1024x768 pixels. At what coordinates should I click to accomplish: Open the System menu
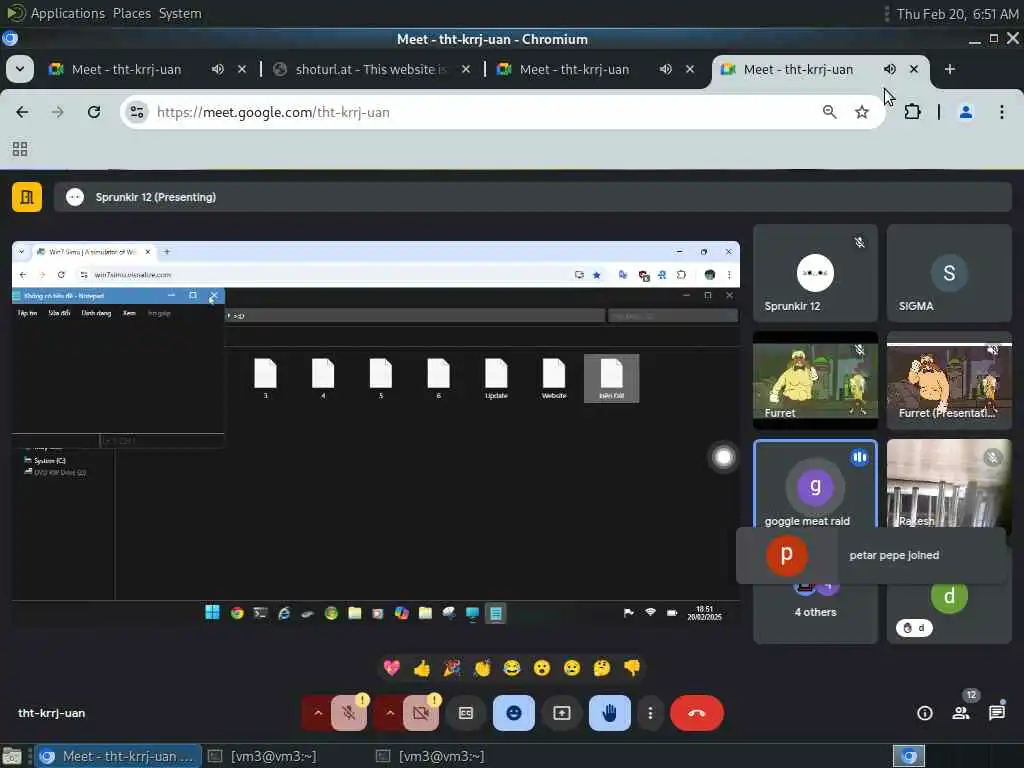[180, 13]
